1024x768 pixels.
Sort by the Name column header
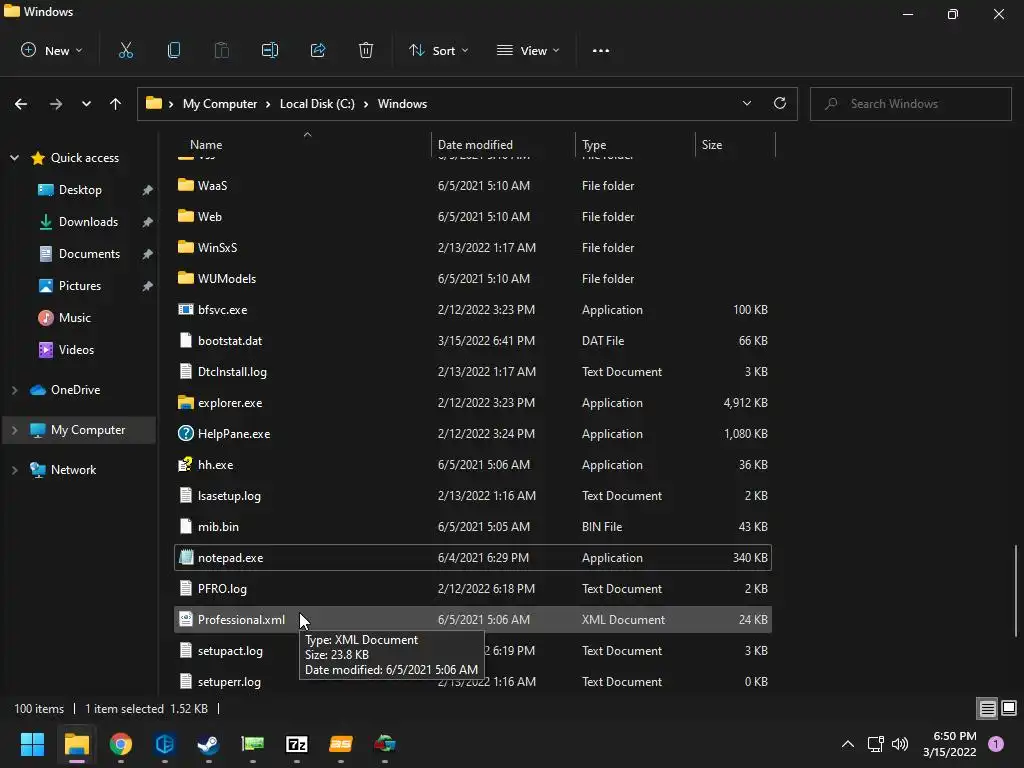click(303, 144)
